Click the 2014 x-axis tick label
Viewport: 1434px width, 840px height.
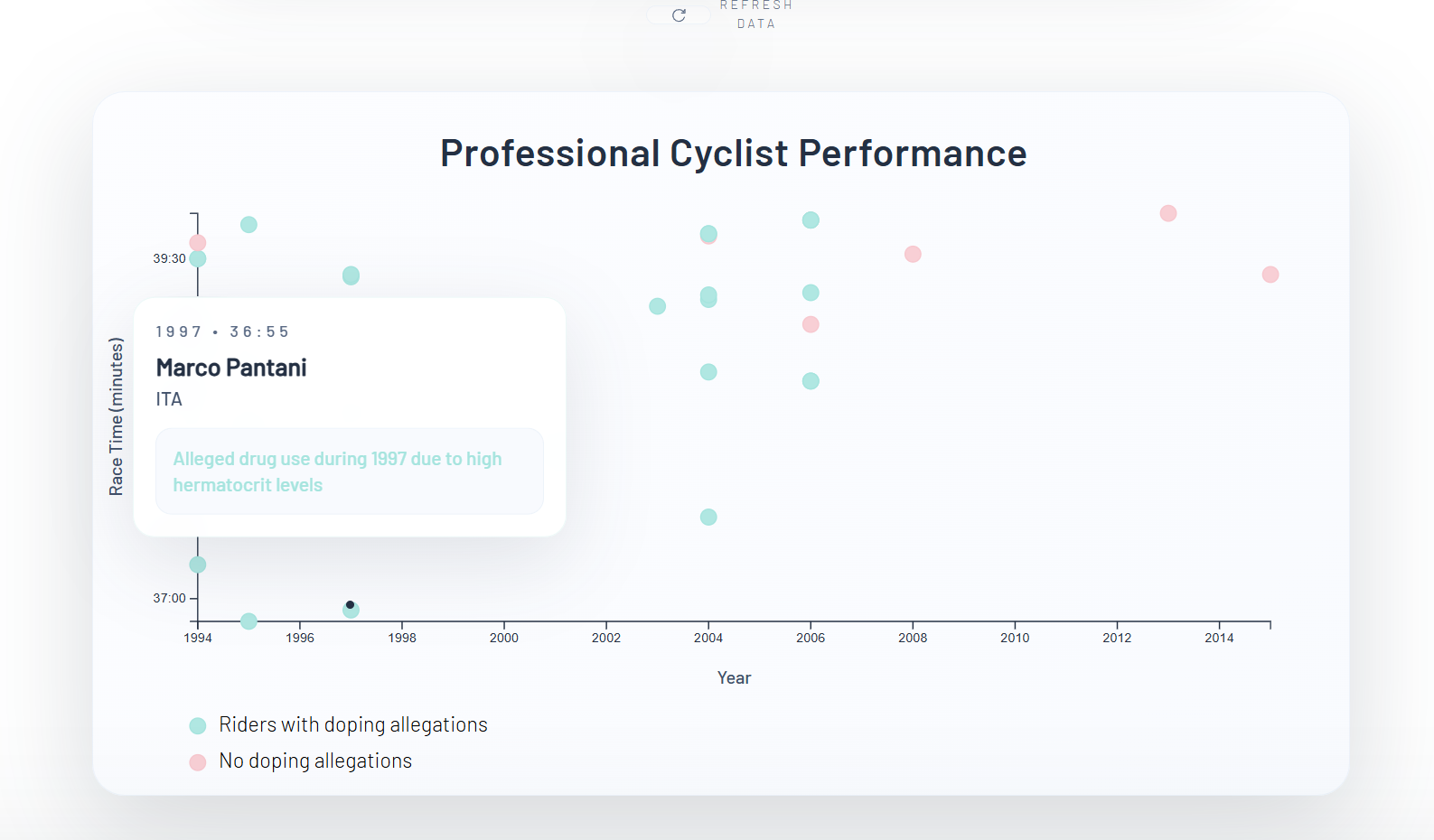(x=1219, y=638)
